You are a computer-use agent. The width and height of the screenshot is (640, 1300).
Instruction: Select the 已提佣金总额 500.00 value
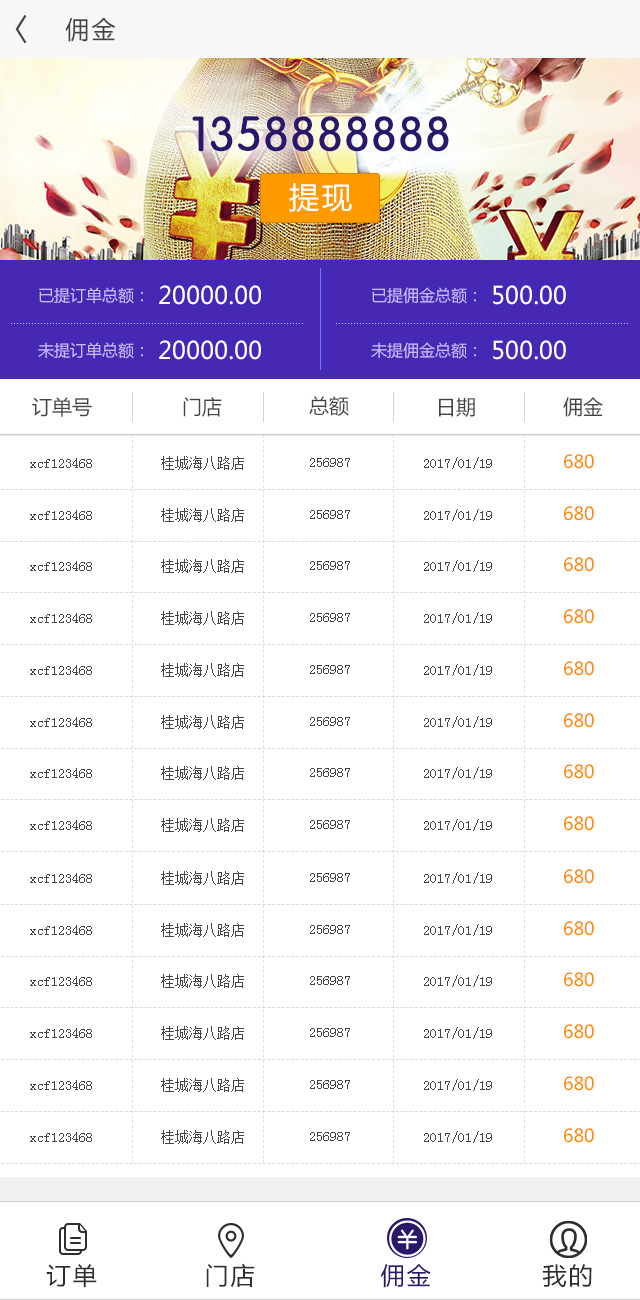click(529, 295)
